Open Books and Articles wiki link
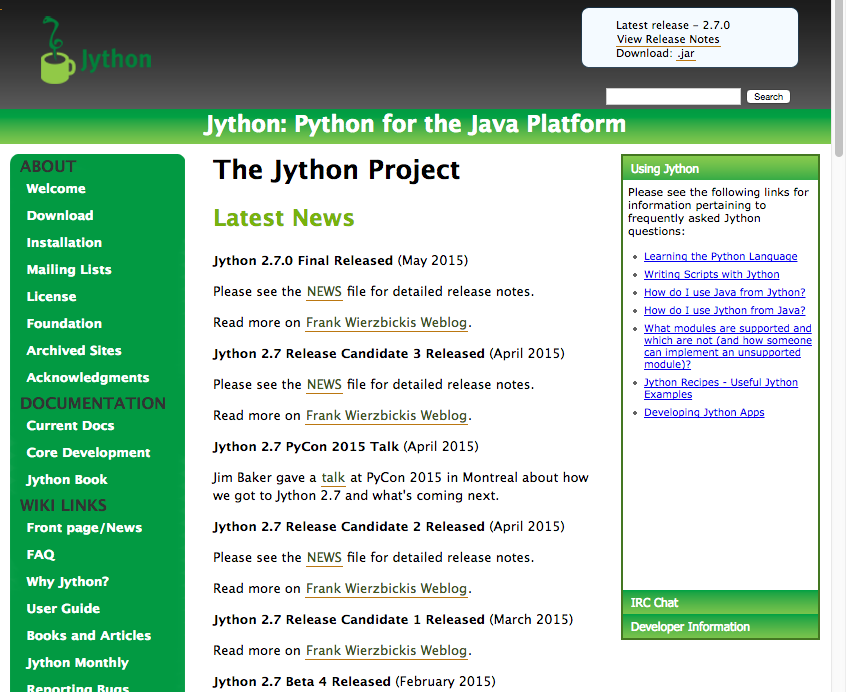The width and height of the screenshot is (846, 692). 88,635
